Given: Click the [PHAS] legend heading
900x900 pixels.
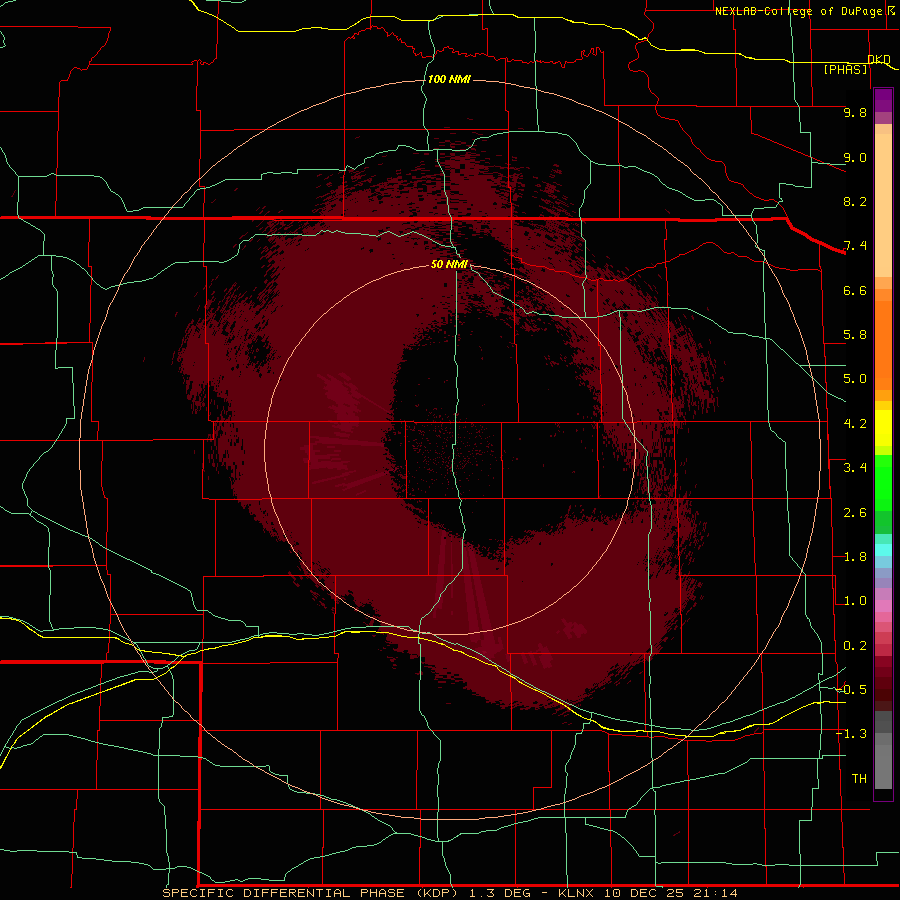Looking at the screenshot, I should tap(845, 69).
